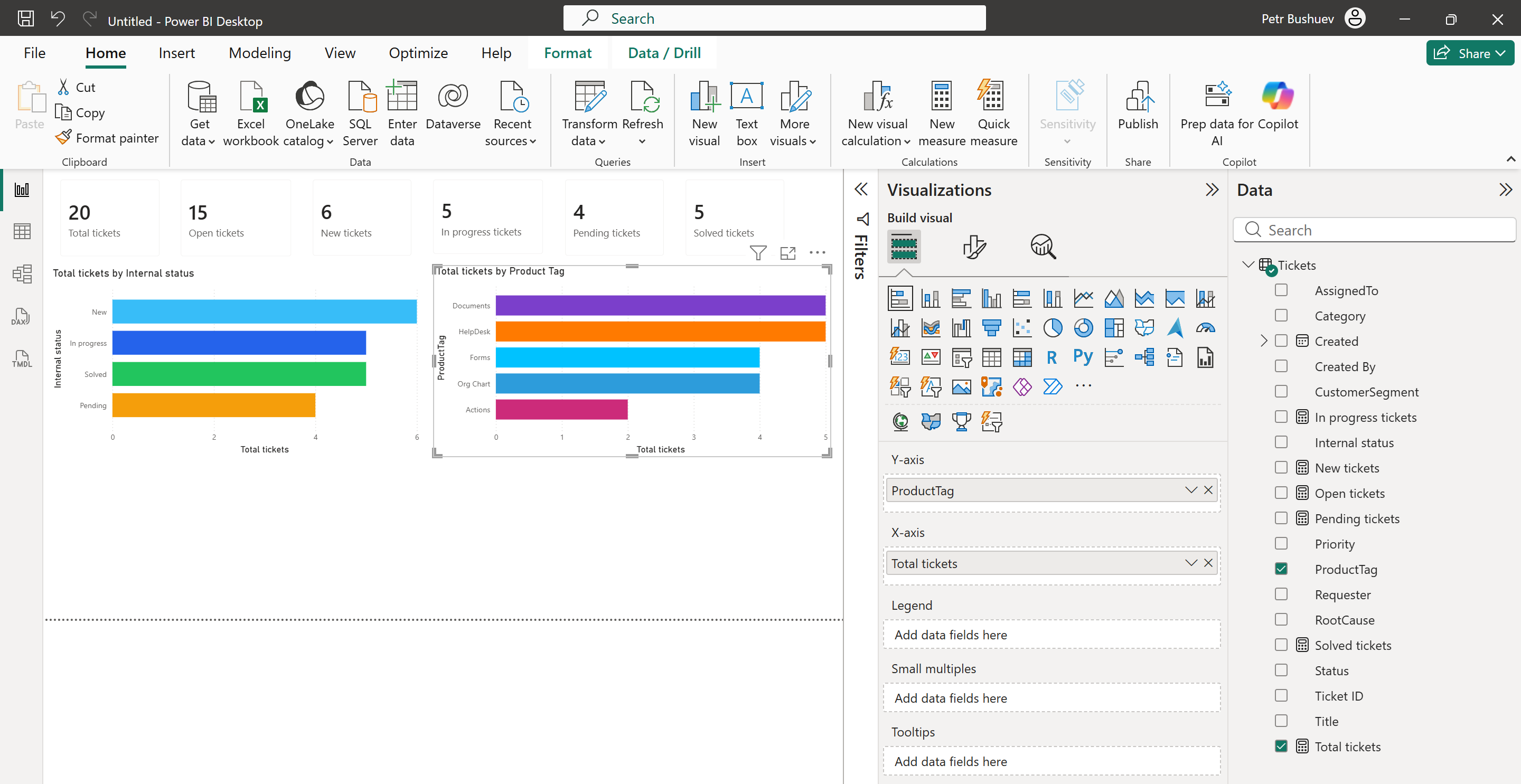
Task: Open the TMDL view icon
Action: [22, 358]
